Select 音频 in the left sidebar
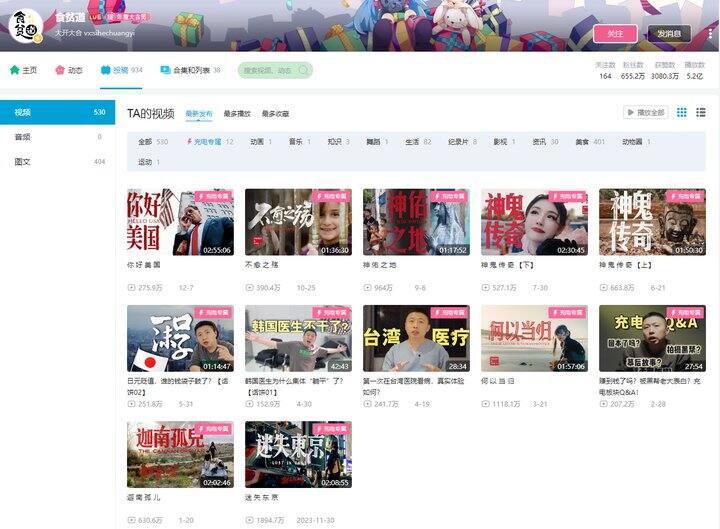Screen dimensions: 720x529 click(57, 137)
